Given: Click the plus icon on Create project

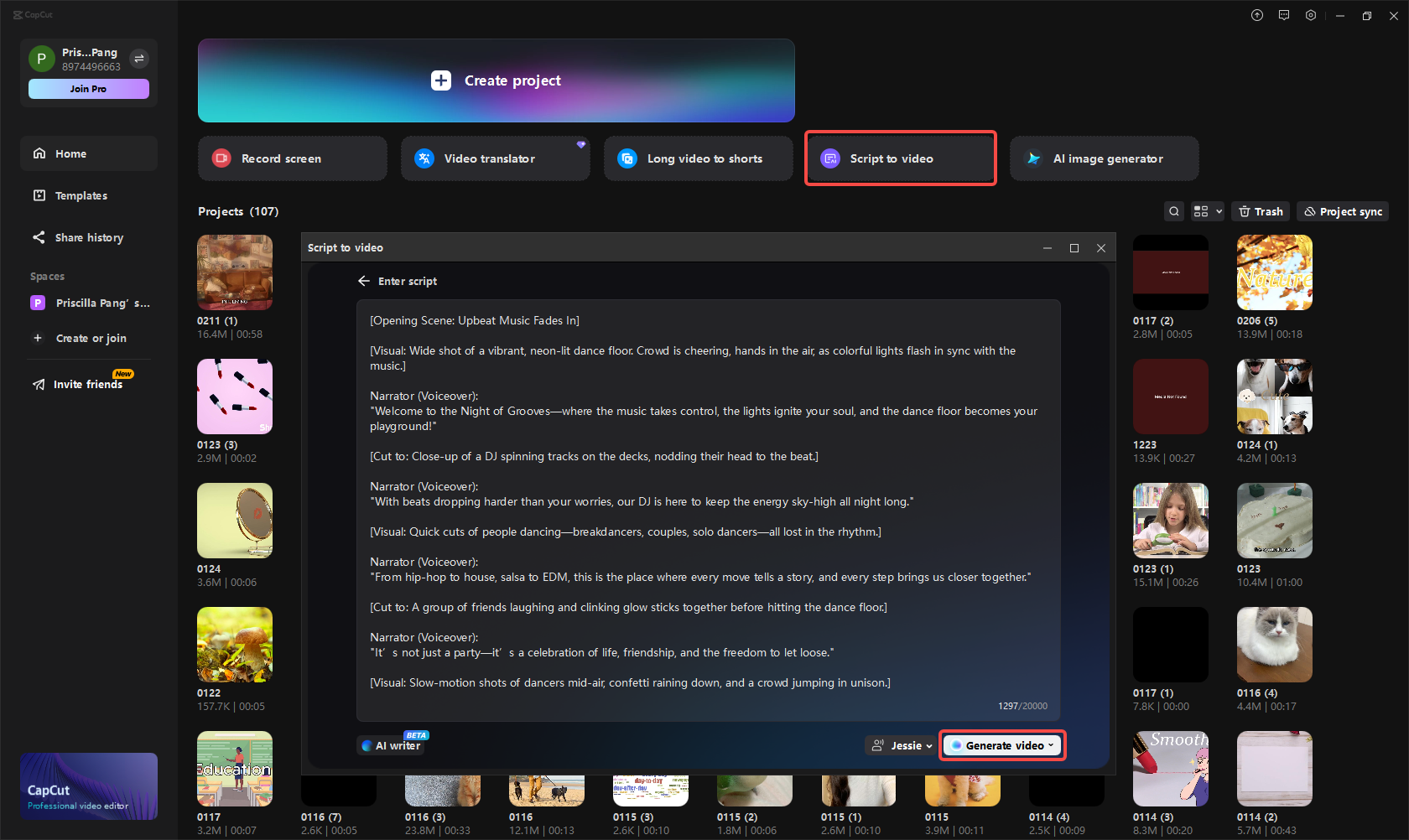Looking at the screenshot, I should tap(441, 80).
